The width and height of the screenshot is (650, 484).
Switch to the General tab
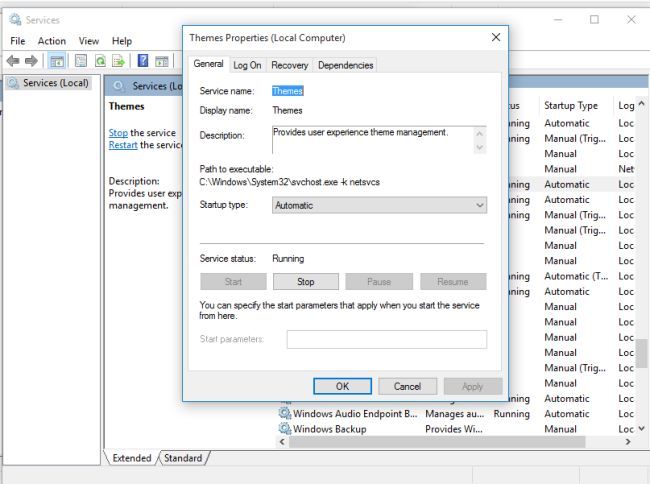[208, 64]
